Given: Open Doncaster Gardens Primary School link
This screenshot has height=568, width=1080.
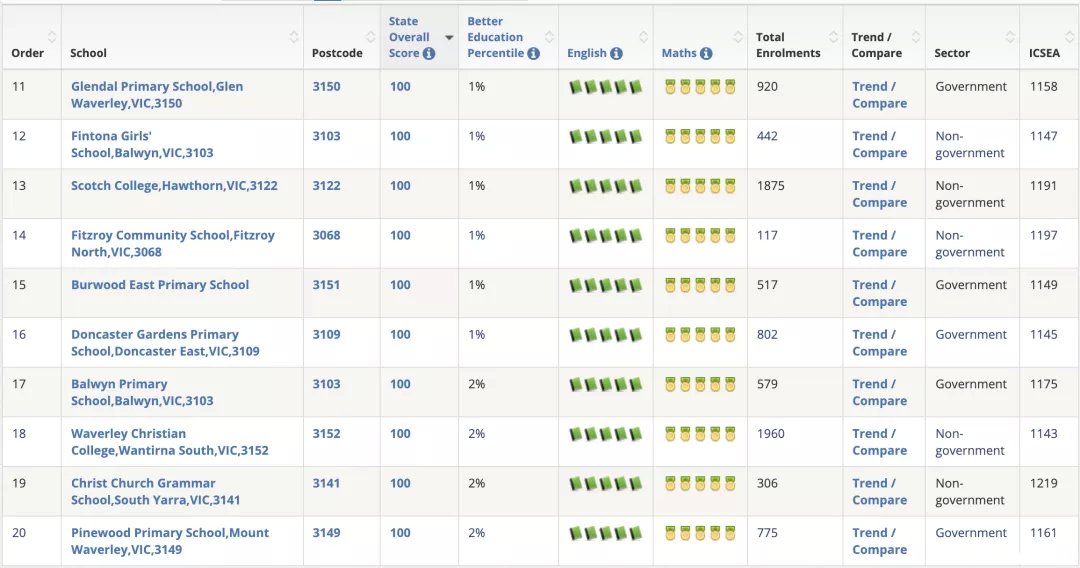Looking at the screenshot, I should [165, 343].
